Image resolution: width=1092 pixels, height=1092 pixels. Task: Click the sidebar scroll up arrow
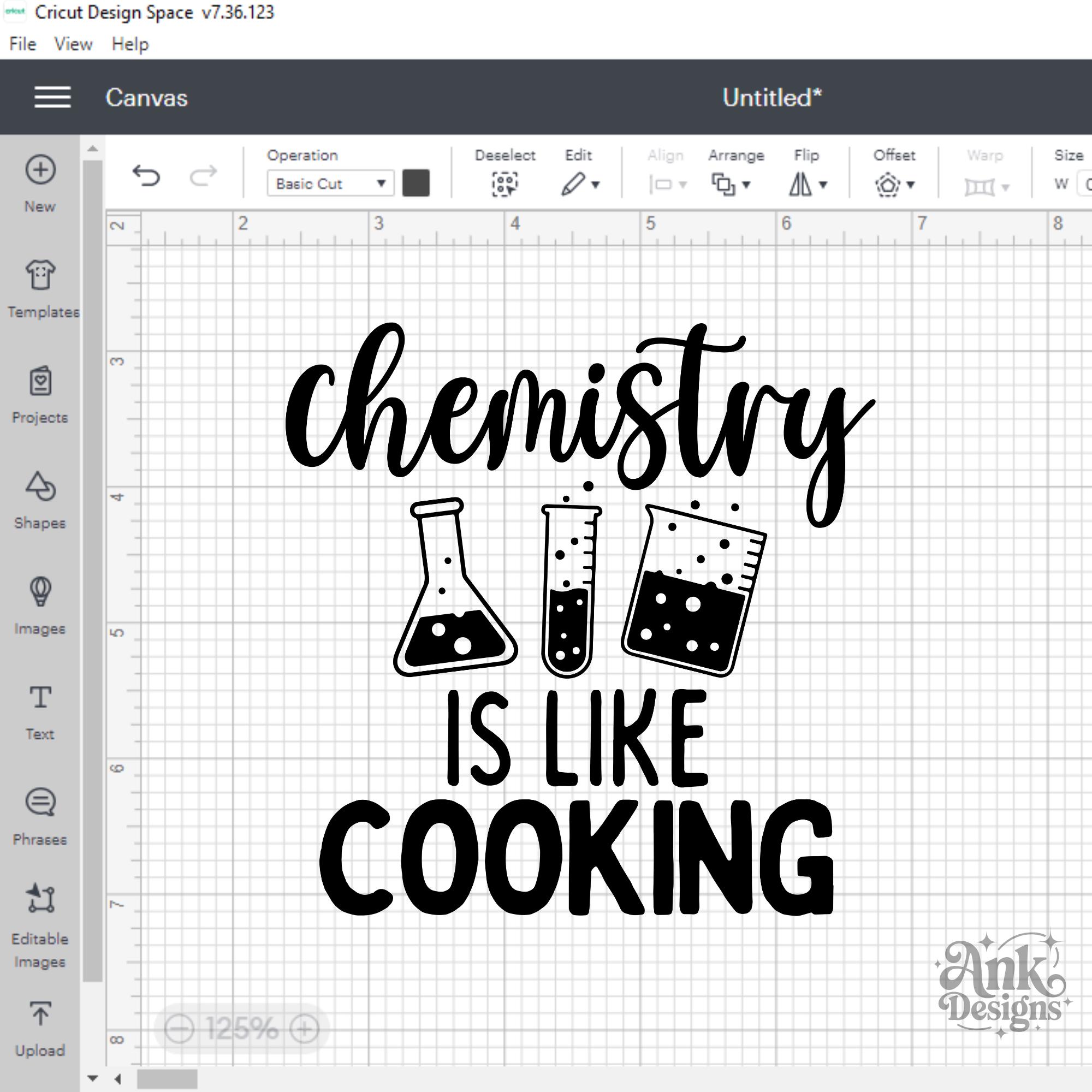tap(93, 149)
